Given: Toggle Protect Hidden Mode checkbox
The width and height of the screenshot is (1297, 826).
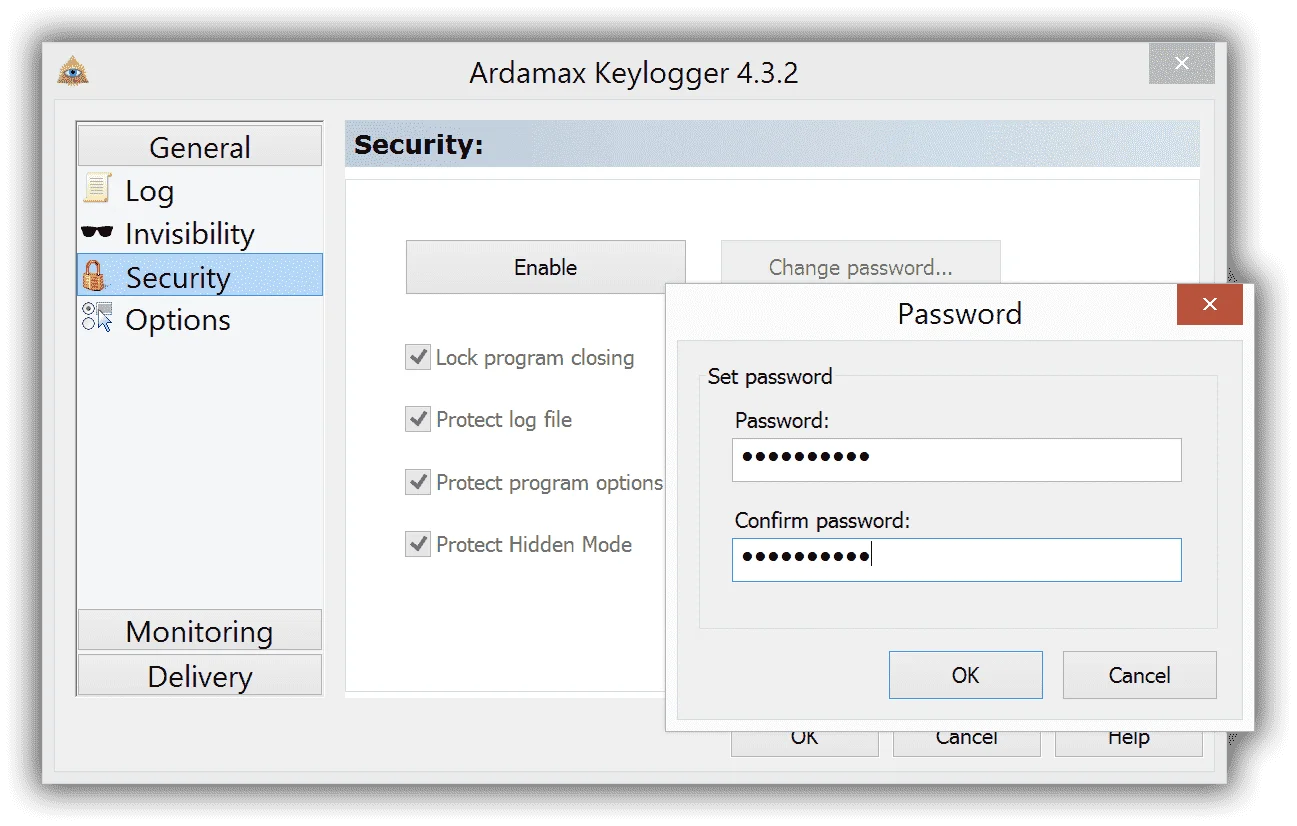Looking at the screenshot, I should [x=417, y=544].
